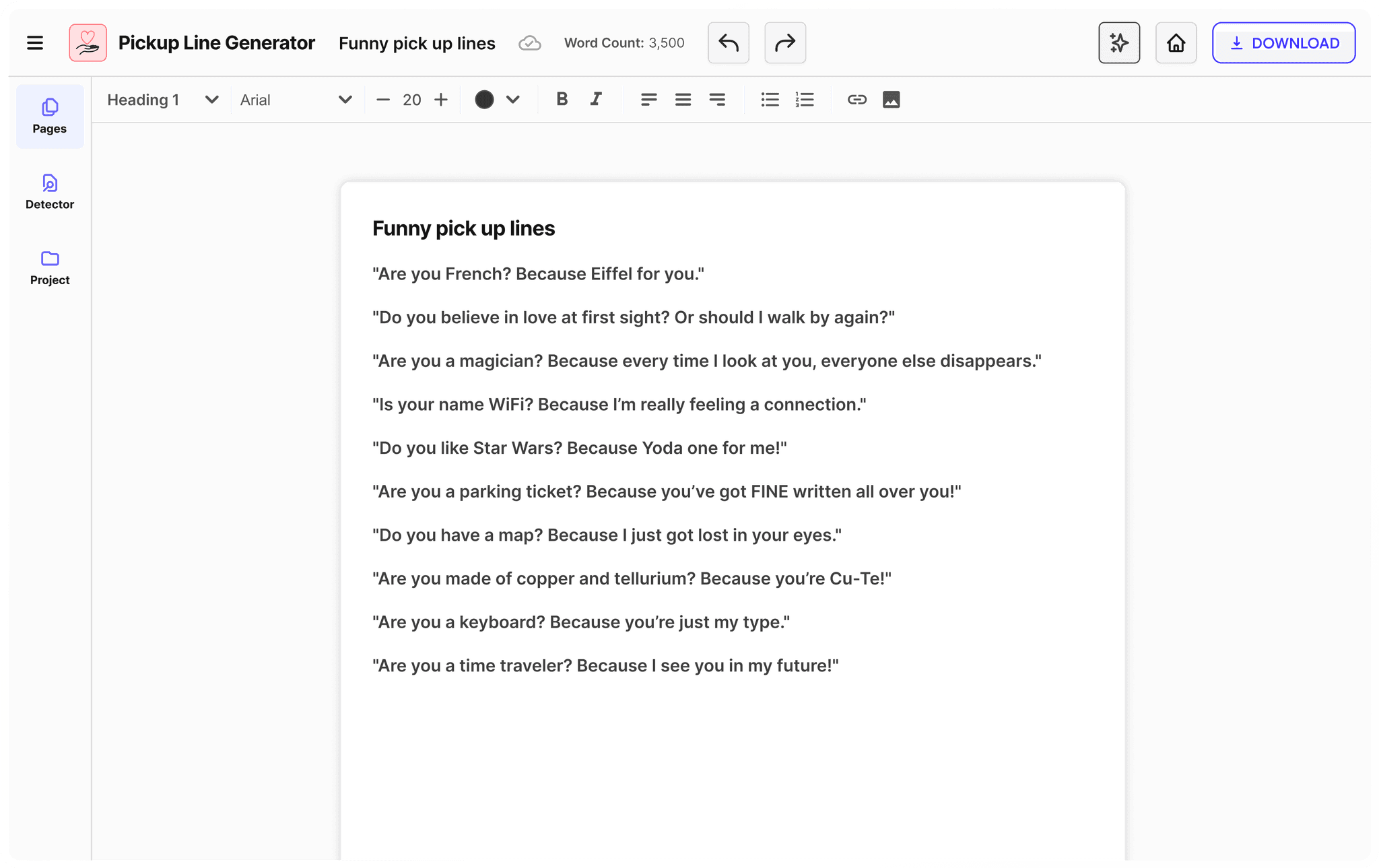Open the hamburger menu

(x=35, y=43)
